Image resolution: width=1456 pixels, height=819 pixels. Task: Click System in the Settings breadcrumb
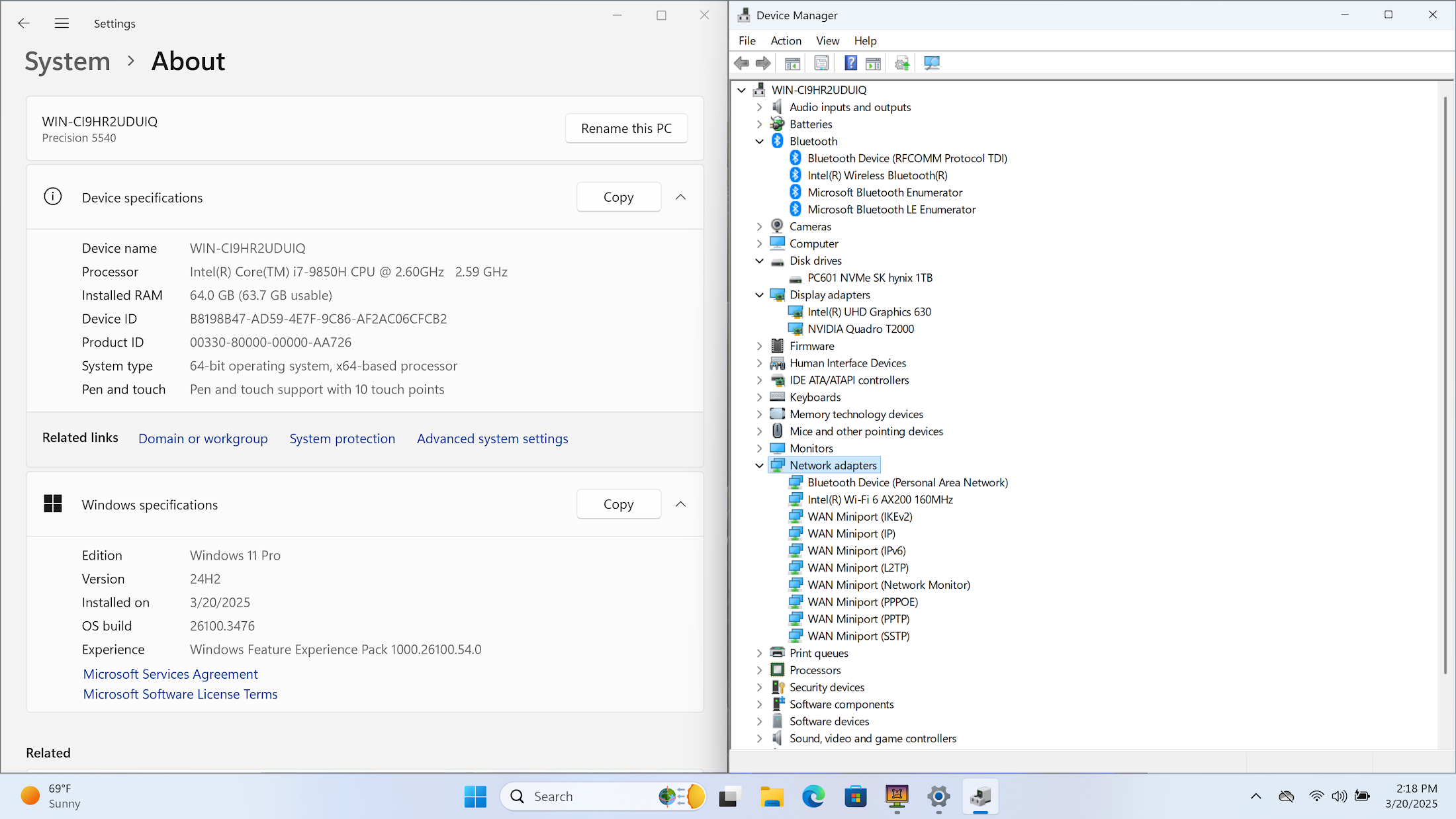pos(68,62)
